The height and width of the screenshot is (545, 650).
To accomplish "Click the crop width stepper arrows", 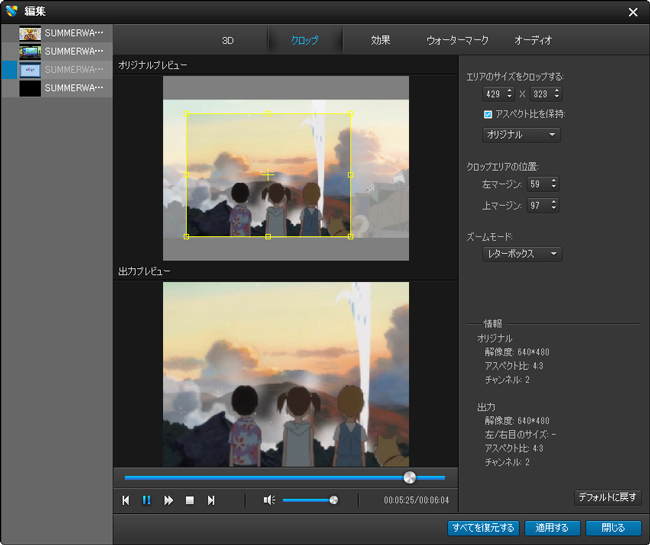I will [508, 94].
